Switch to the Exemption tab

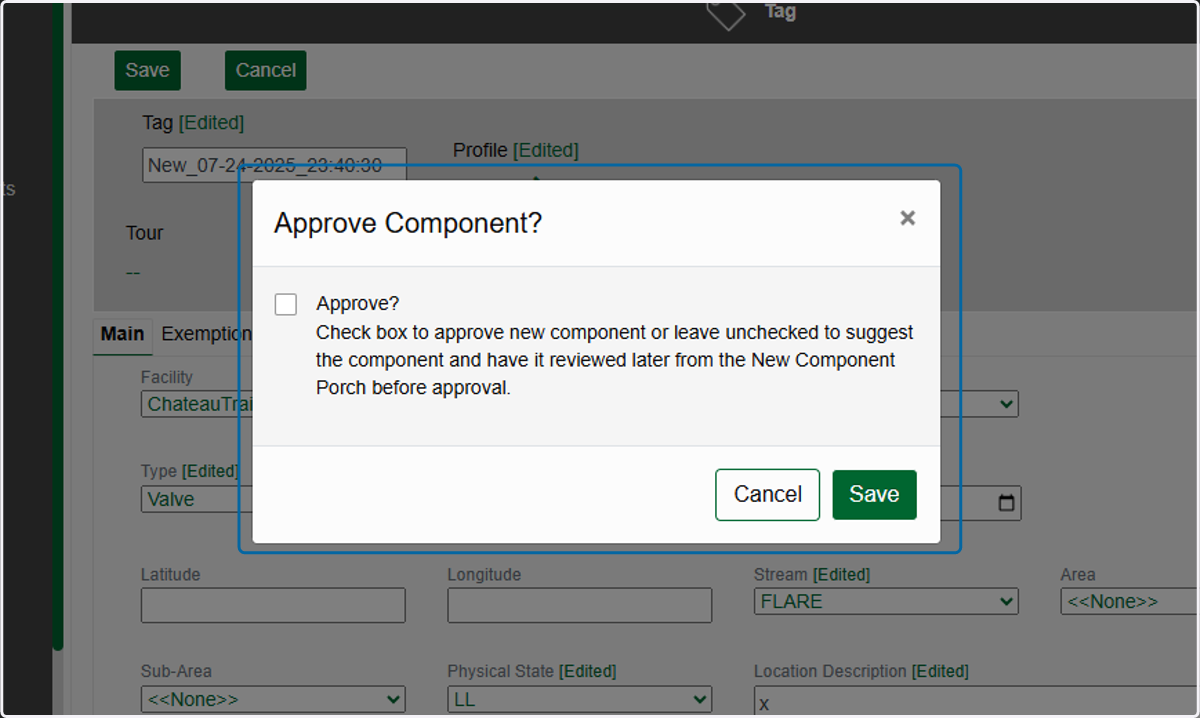(x=206, y=334)
